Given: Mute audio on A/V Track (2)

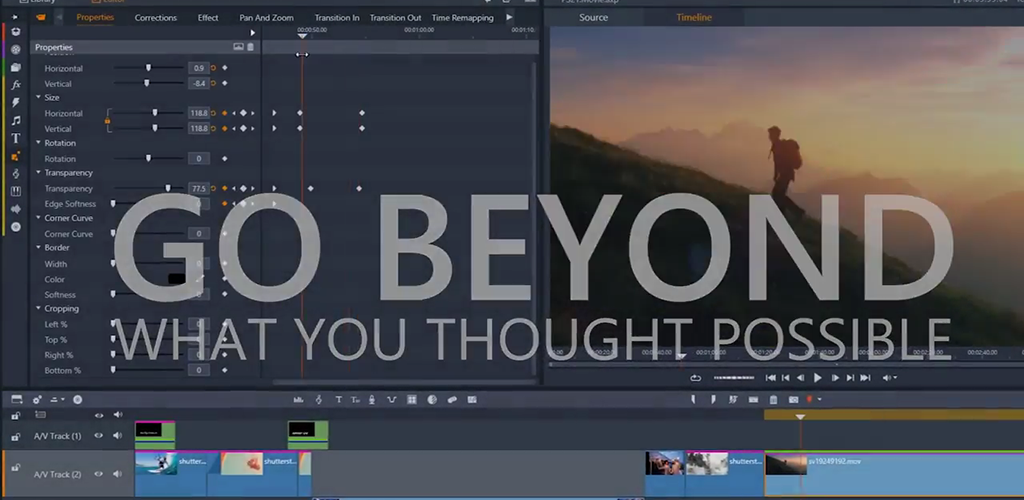Looking at the screenshot, I should [x=118, y=474].
